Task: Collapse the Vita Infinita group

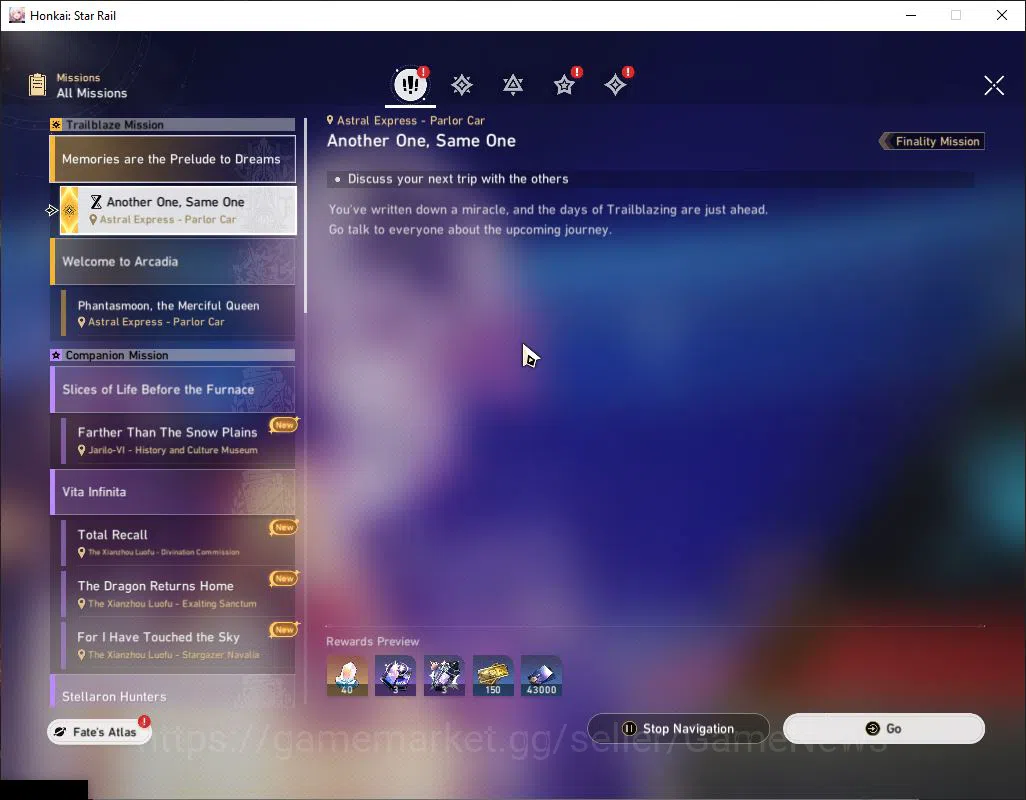Action: (x=173, y=492)
